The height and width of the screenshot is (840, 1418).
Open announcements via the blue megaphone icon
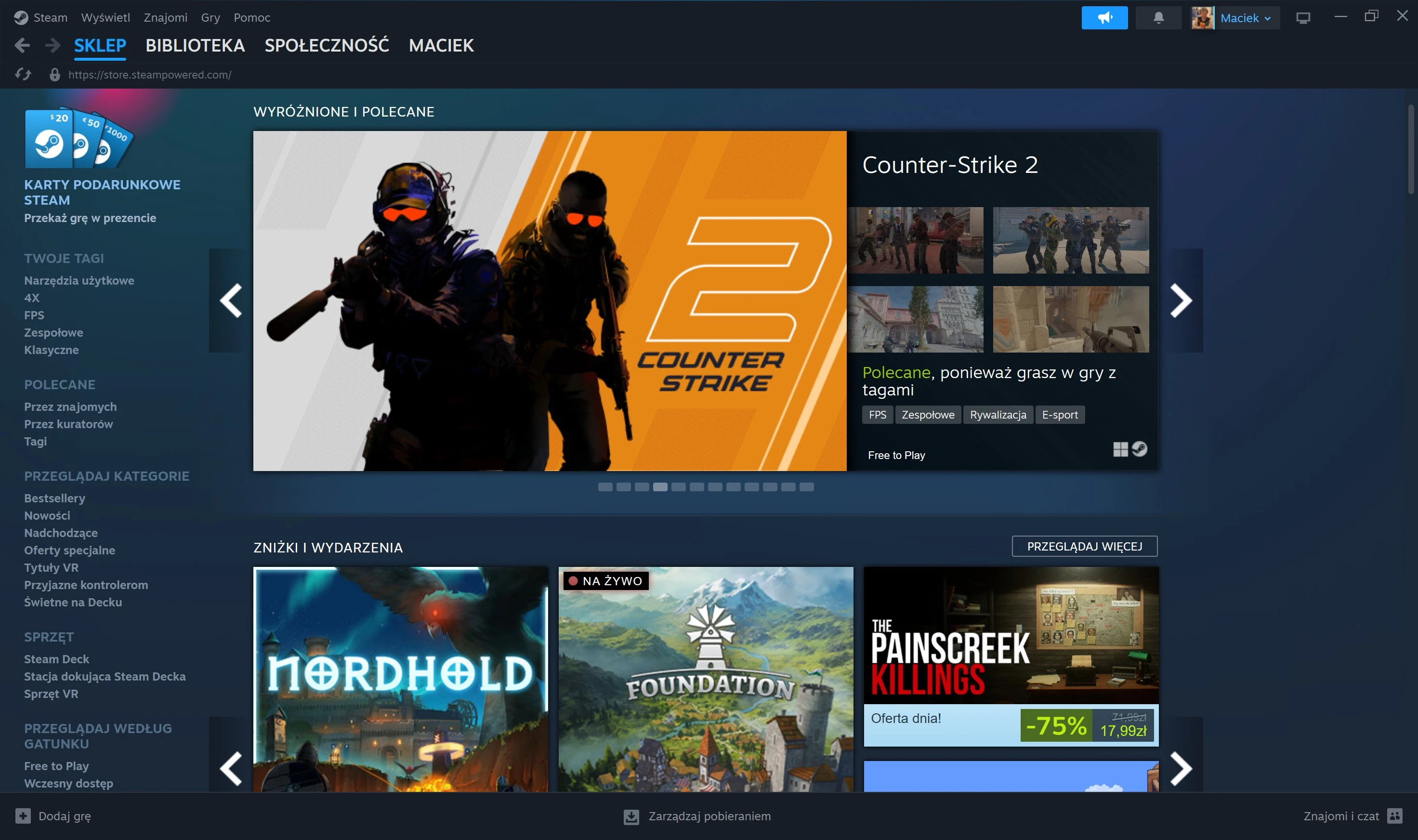pyautogui.click(x=1104, y=17)
